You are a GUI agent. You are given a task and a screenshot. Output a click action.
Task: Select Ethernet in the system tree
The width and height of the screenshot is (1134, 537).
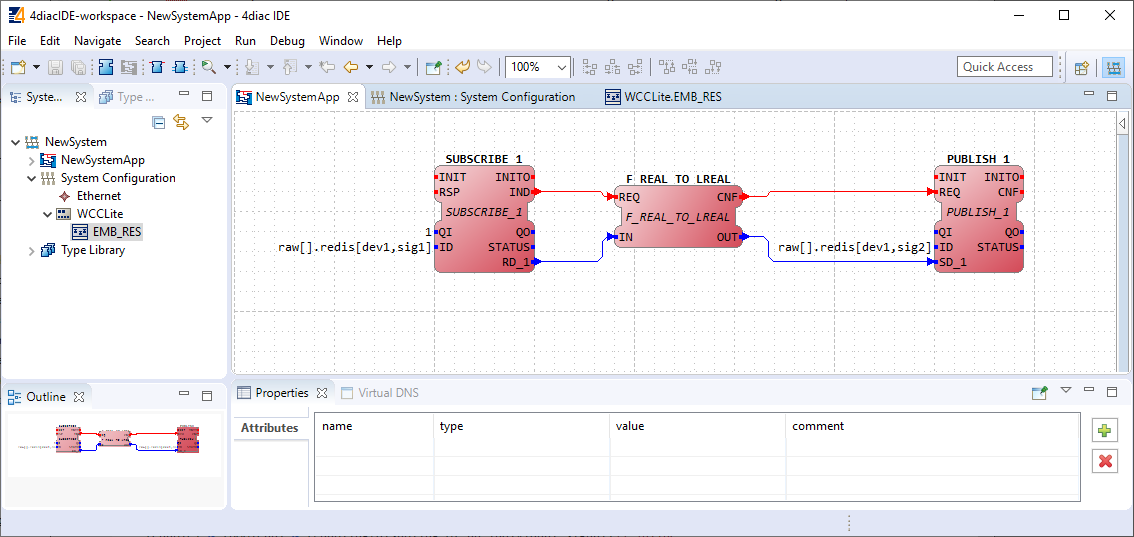point(99,196)
